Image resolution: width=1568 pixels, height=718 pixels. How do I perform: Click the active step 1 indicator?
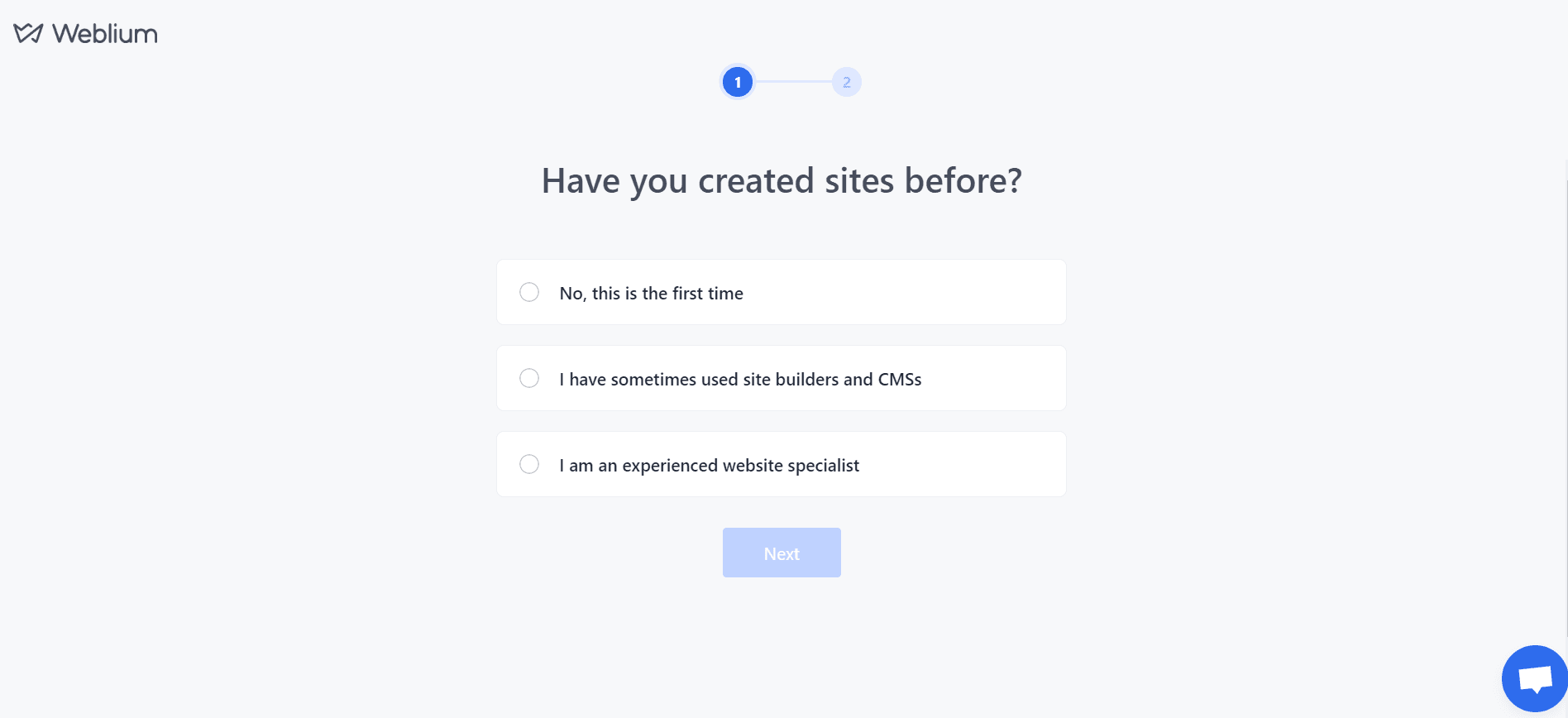click(737, 81)
